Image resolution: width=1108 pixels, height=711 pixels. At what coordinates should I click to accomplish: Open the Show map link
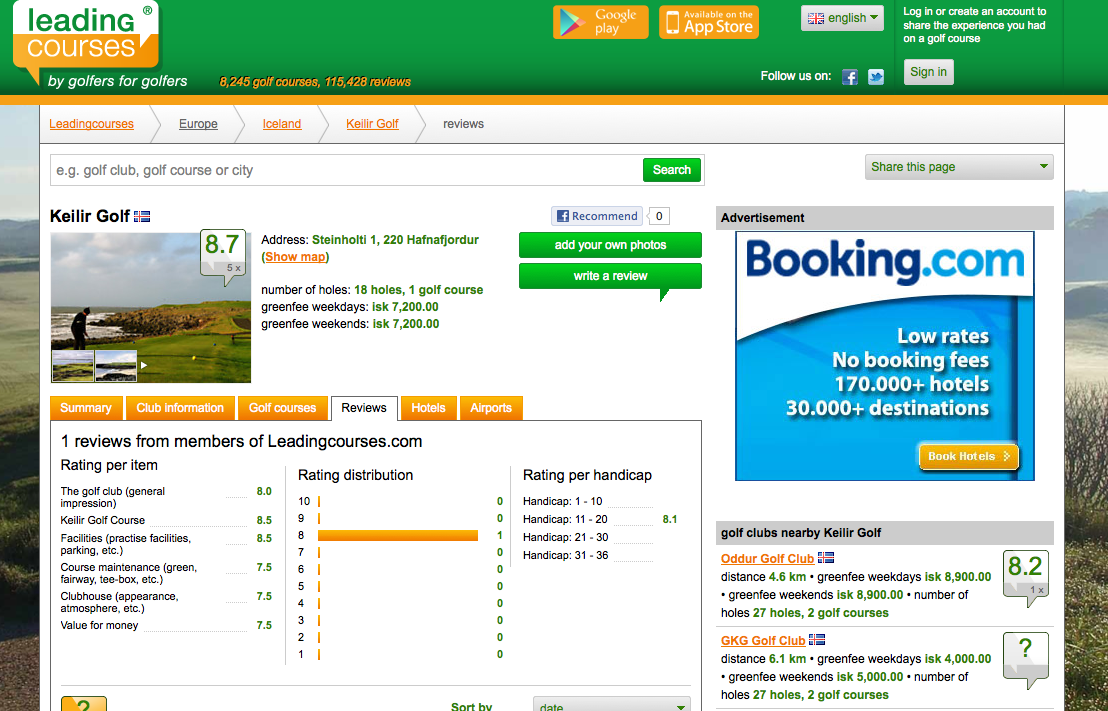point(295,257)
